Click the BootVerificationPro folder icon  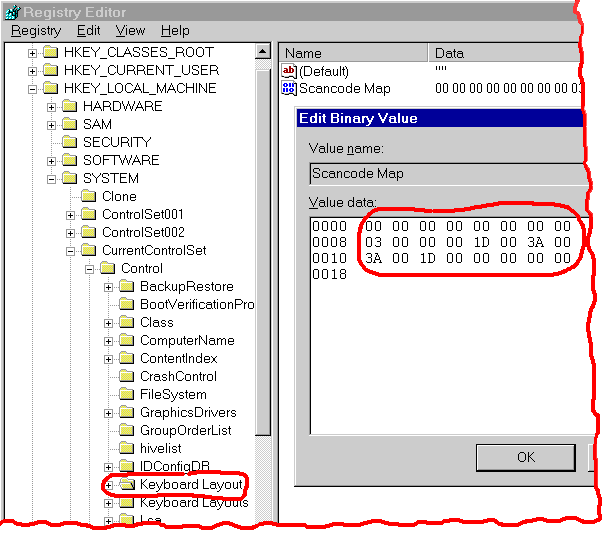pos(127,304)
